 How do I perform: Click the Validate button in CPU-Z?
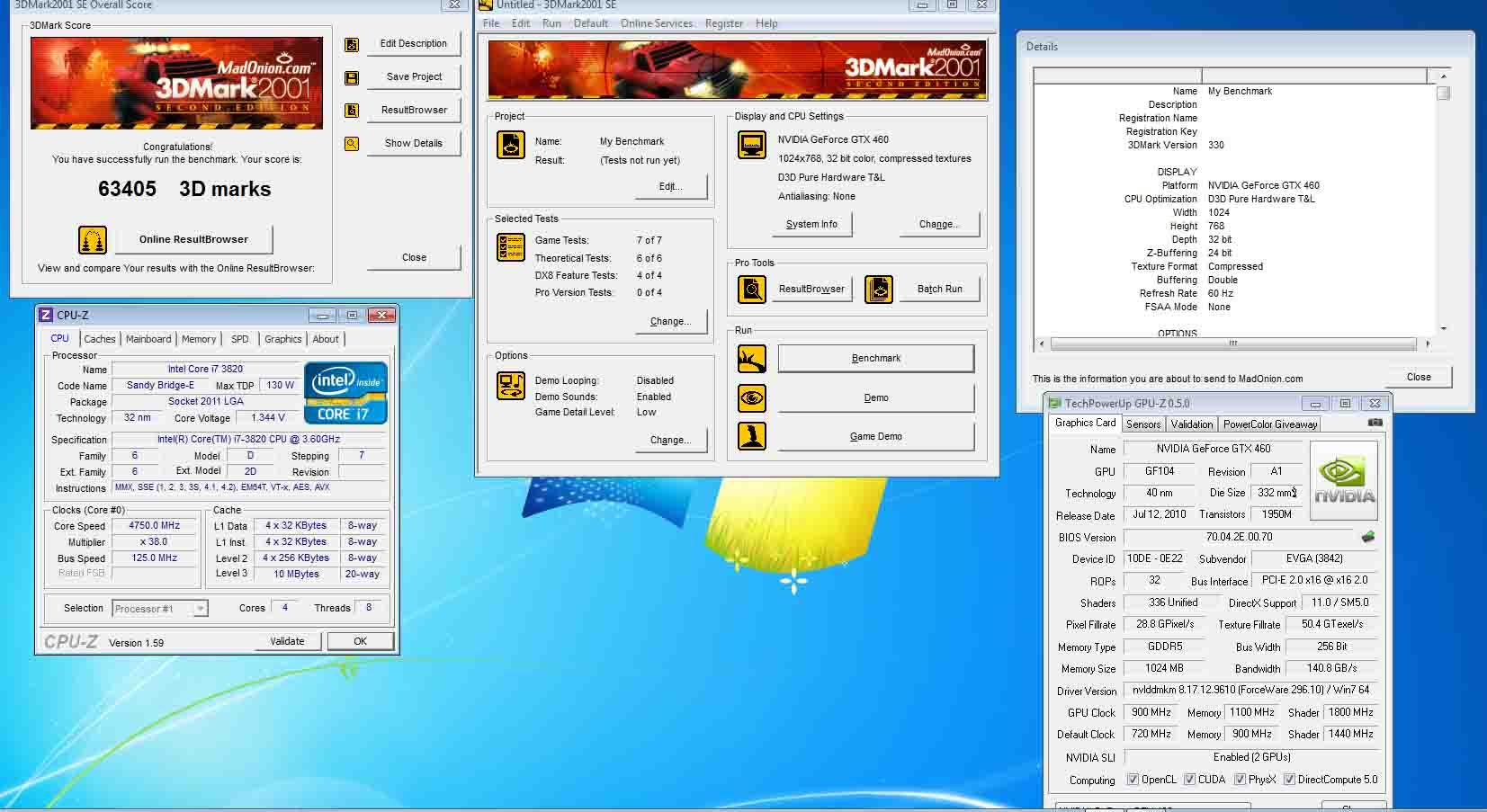pos(287,641)
